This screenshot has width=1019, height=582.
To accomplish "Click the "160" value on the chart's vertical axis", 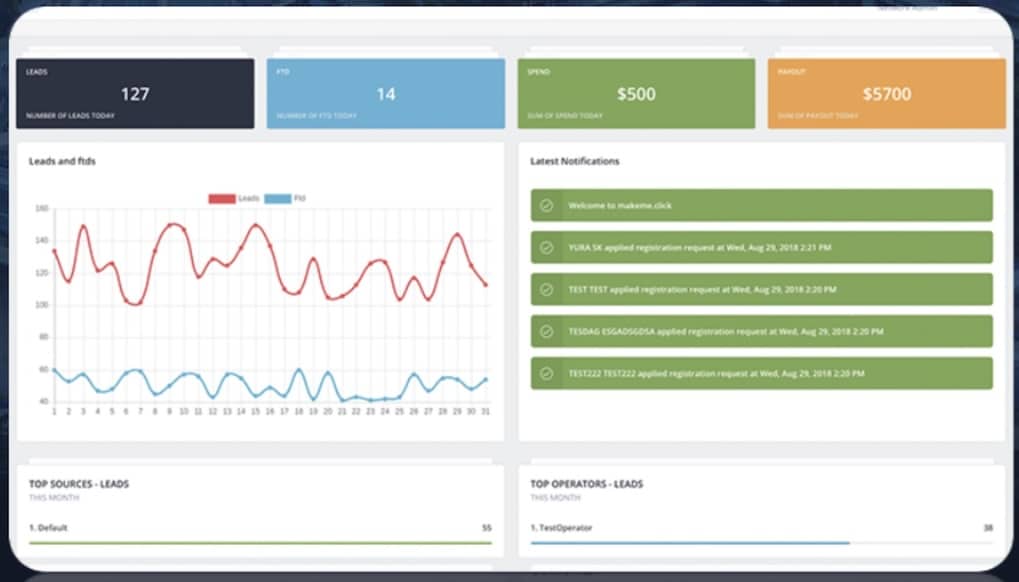I will [x=42, y=209].
